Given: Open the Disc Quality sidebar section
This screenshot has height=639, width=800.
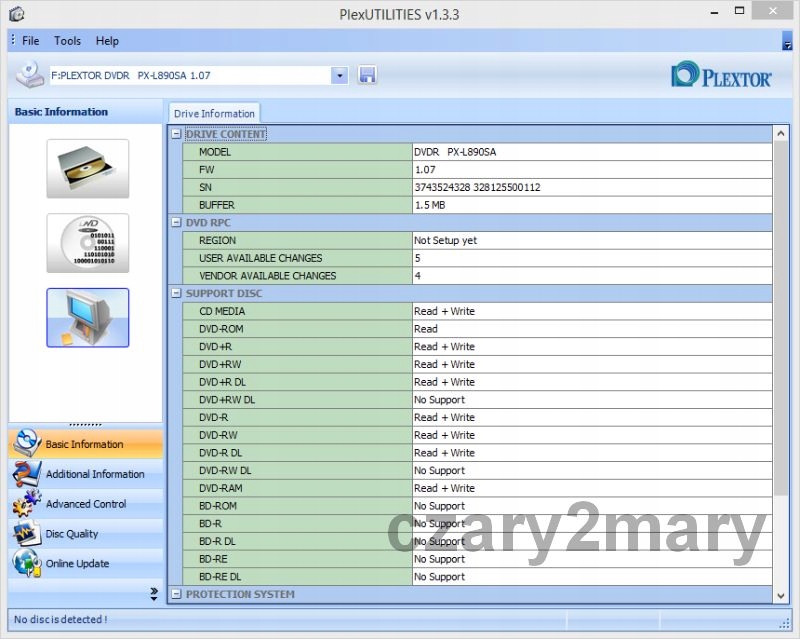Looking at the screenshot, I should [86, 533].
